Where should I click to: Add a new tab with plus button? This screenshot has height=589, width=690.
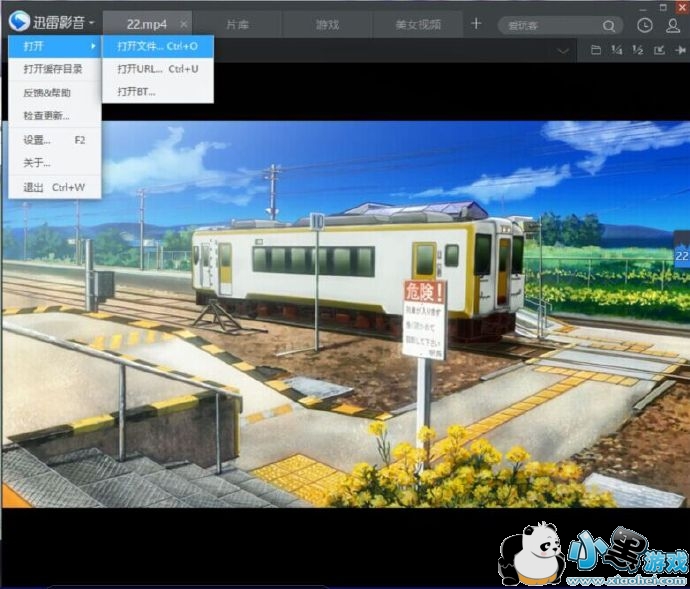tap(476, 23)
